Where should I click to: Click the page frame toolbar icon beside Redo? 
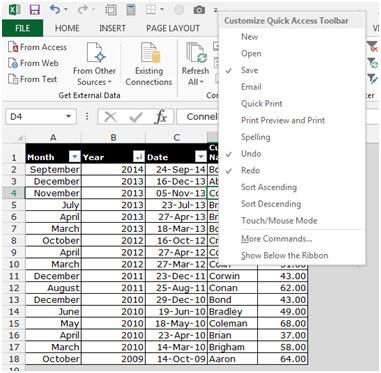click(111, 10)
